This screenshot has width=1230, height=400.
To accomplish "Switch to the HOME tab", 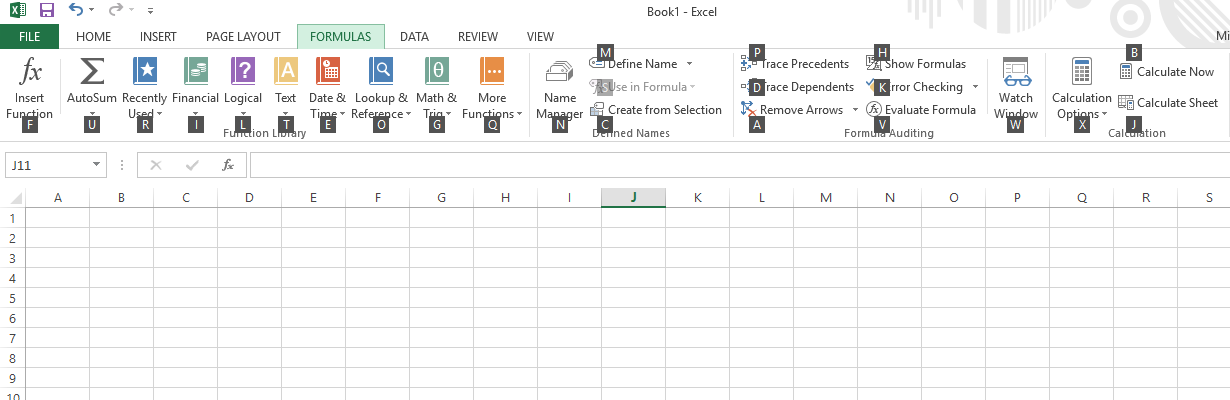I will click(x=93, y=37).
